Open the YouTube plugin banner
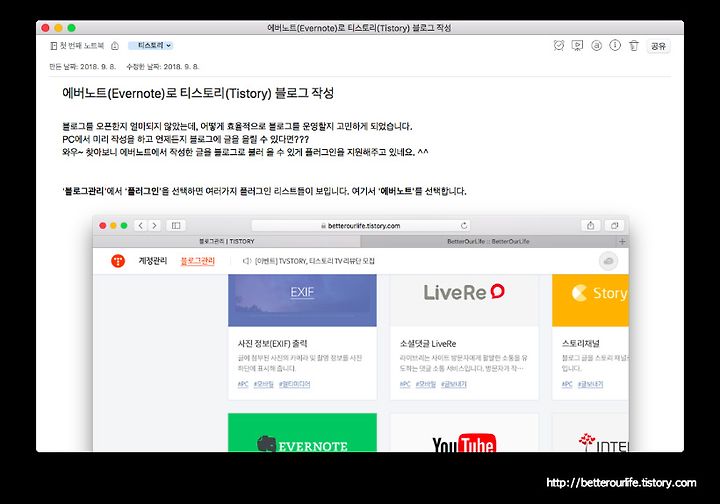This screenshot has height=504, width=720. point(464,432)
